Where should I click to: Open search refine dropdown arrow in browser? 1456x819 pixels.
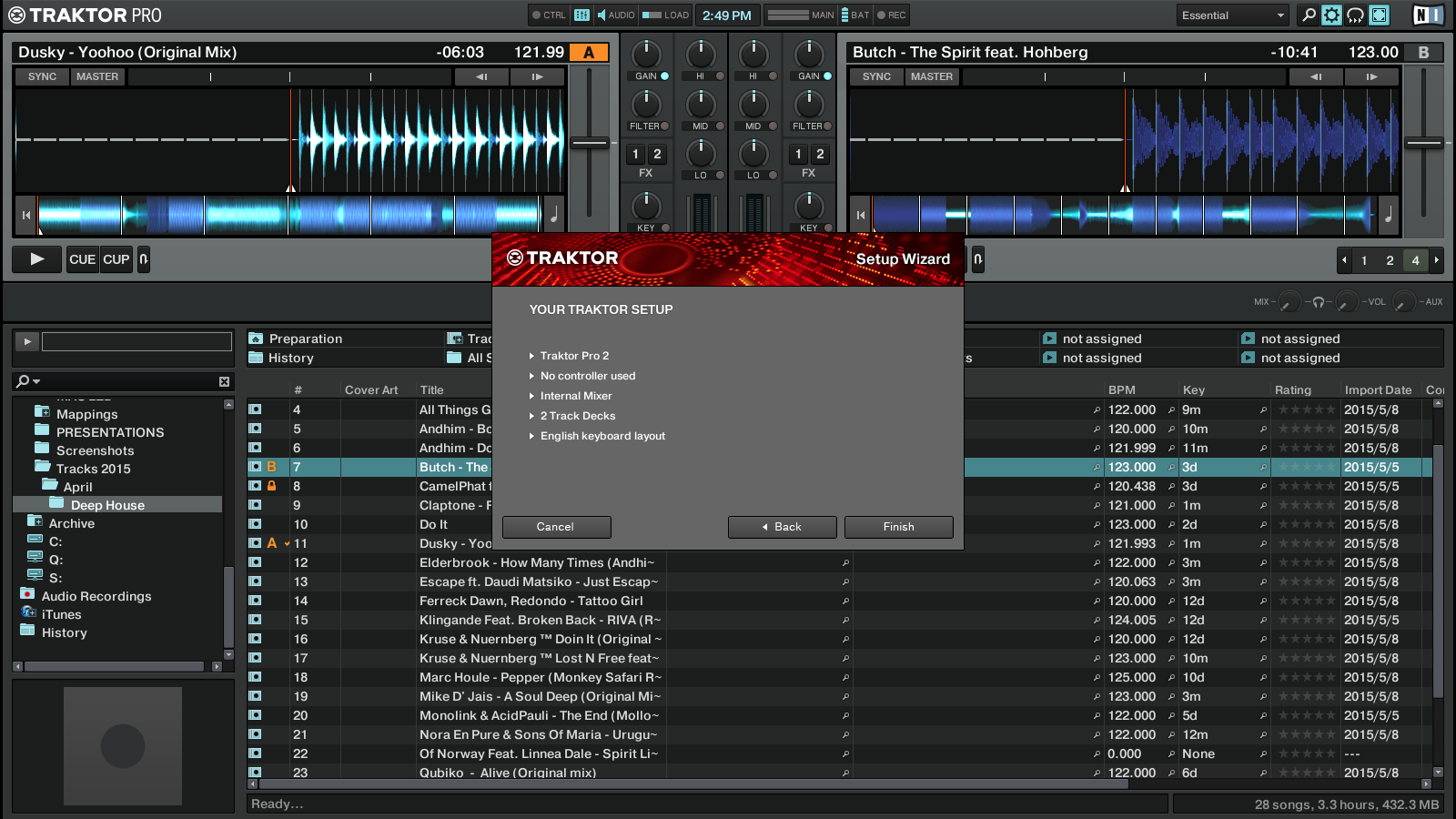coord(37,381)
